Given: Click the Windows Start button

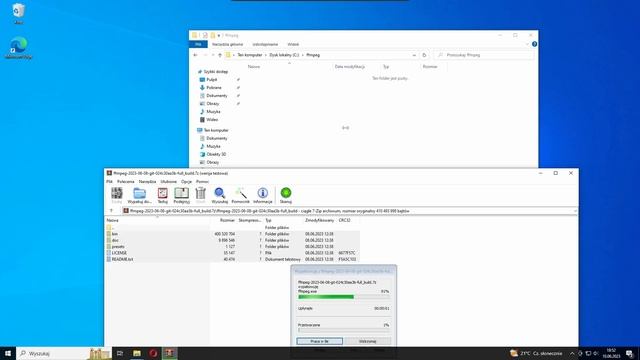Looking at the screenshot, I should pos(8,353).
